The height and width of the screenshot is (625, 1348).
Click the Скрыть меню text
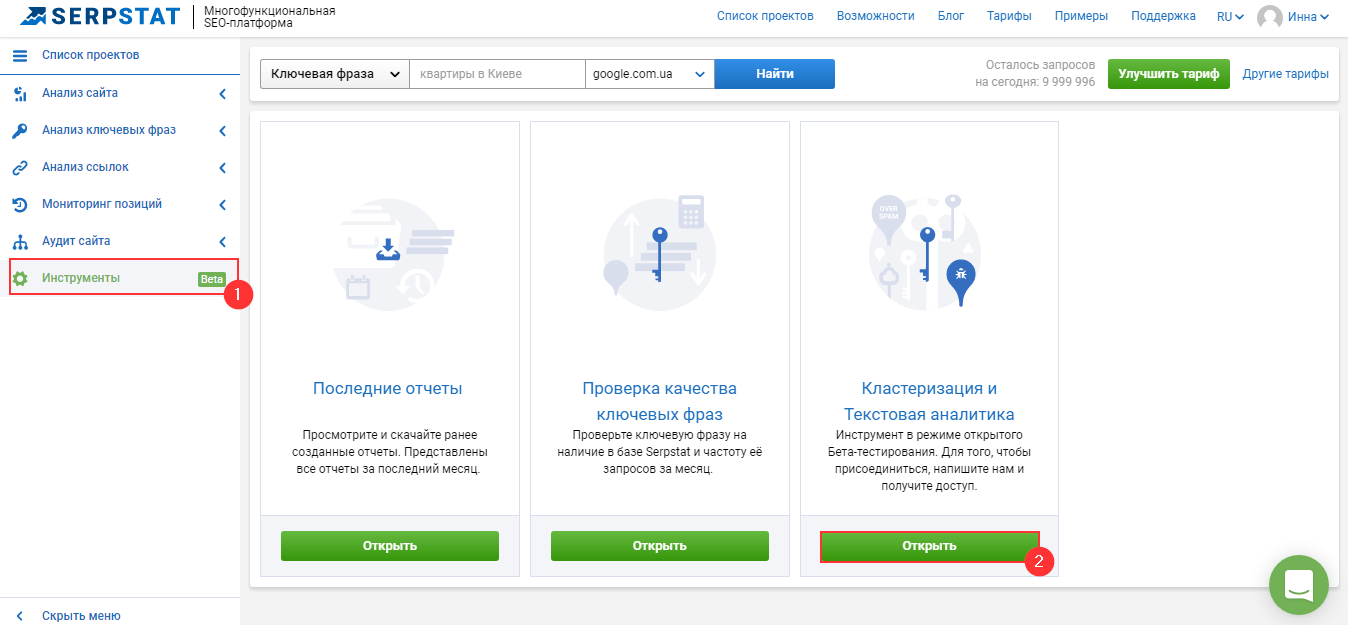[81, 616]
